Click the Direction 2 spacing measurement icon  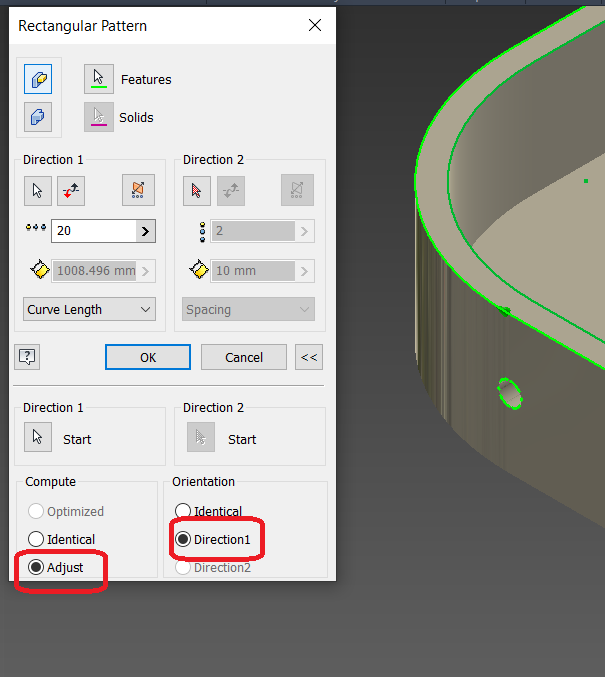tap(199, 270)
